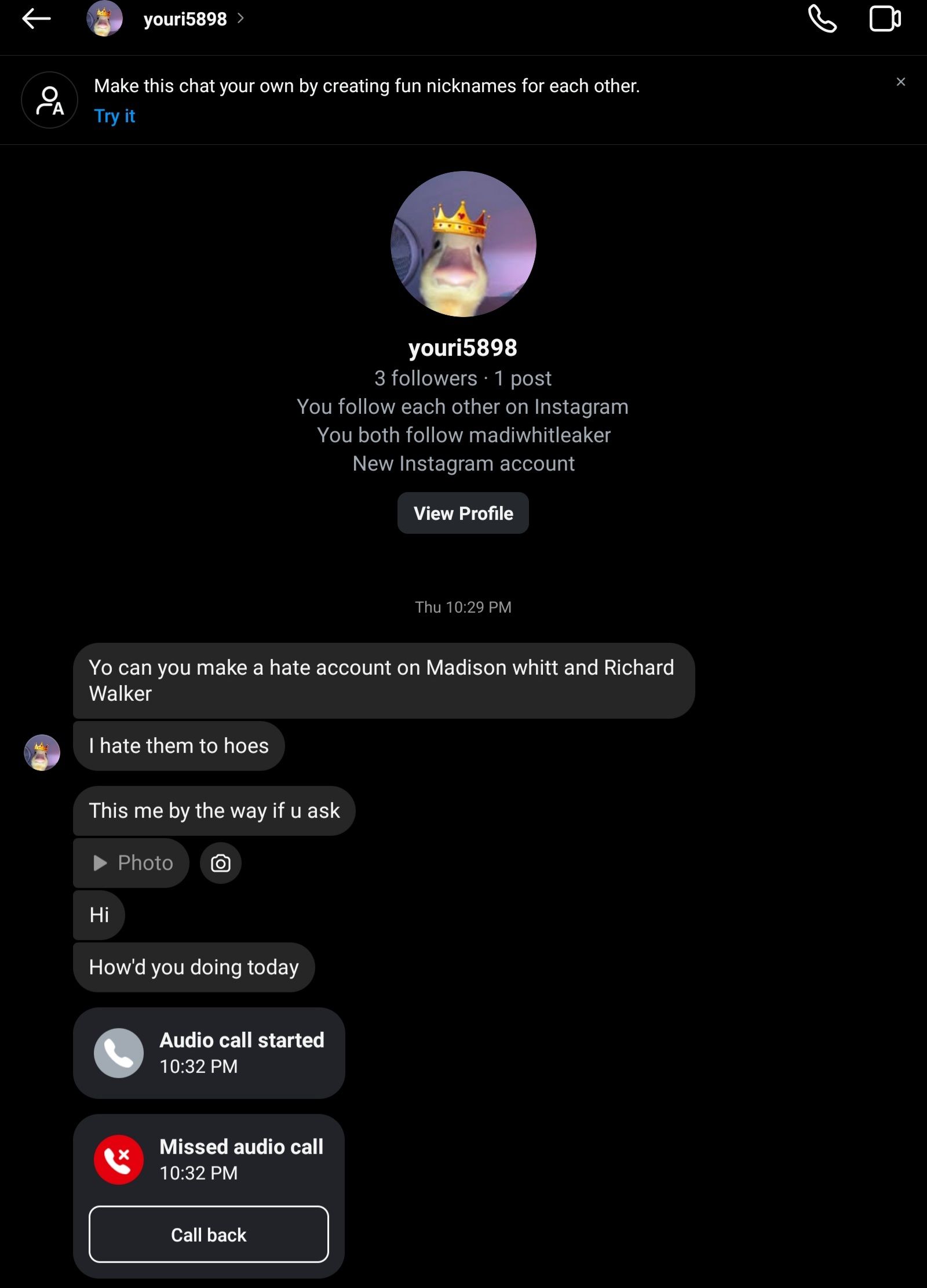Image resolution: width=927 pixels, height=1288 pixels.
Task: Start a video call with youri5898
Action: point(885,19)
